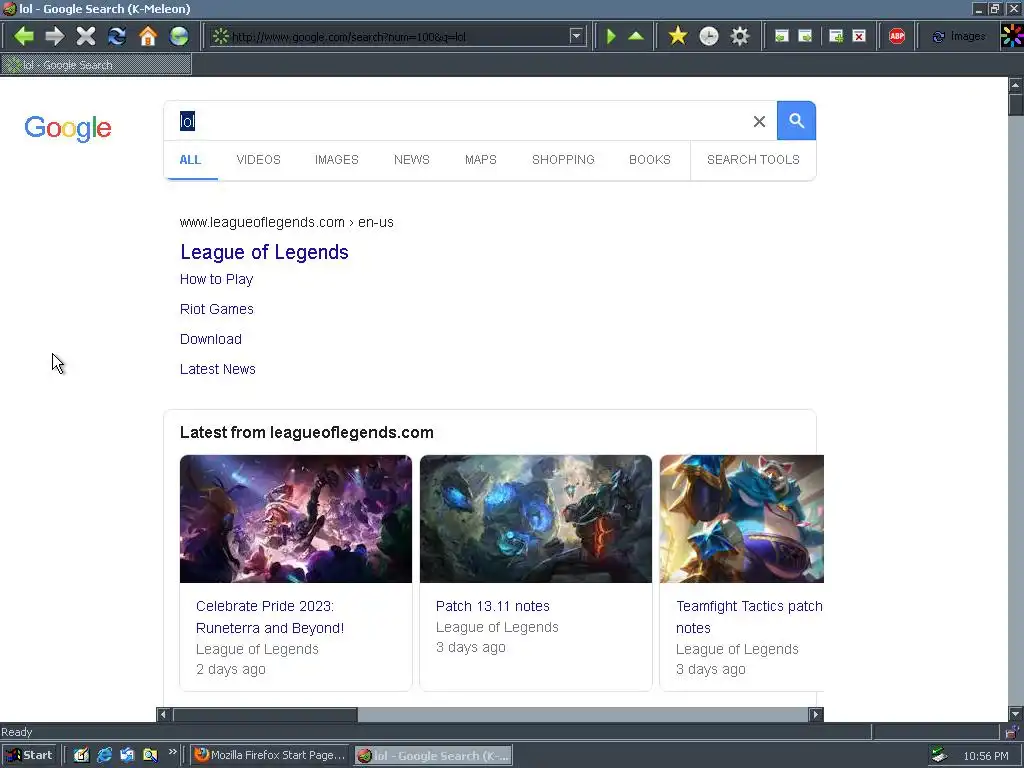Go back with the green left arrow

point(24,36)
